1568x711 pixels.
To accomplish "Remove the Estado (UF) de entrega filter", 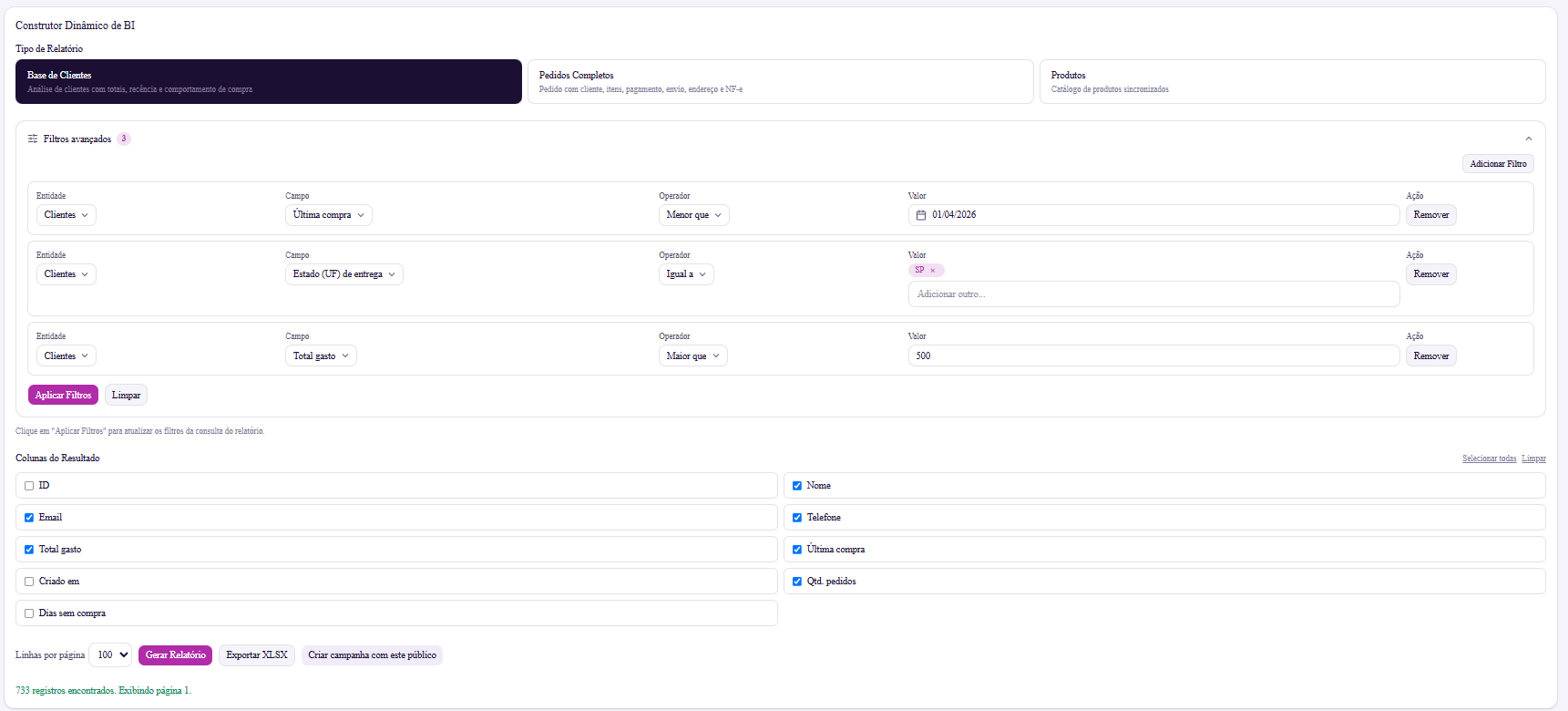I will [1430, 274].
